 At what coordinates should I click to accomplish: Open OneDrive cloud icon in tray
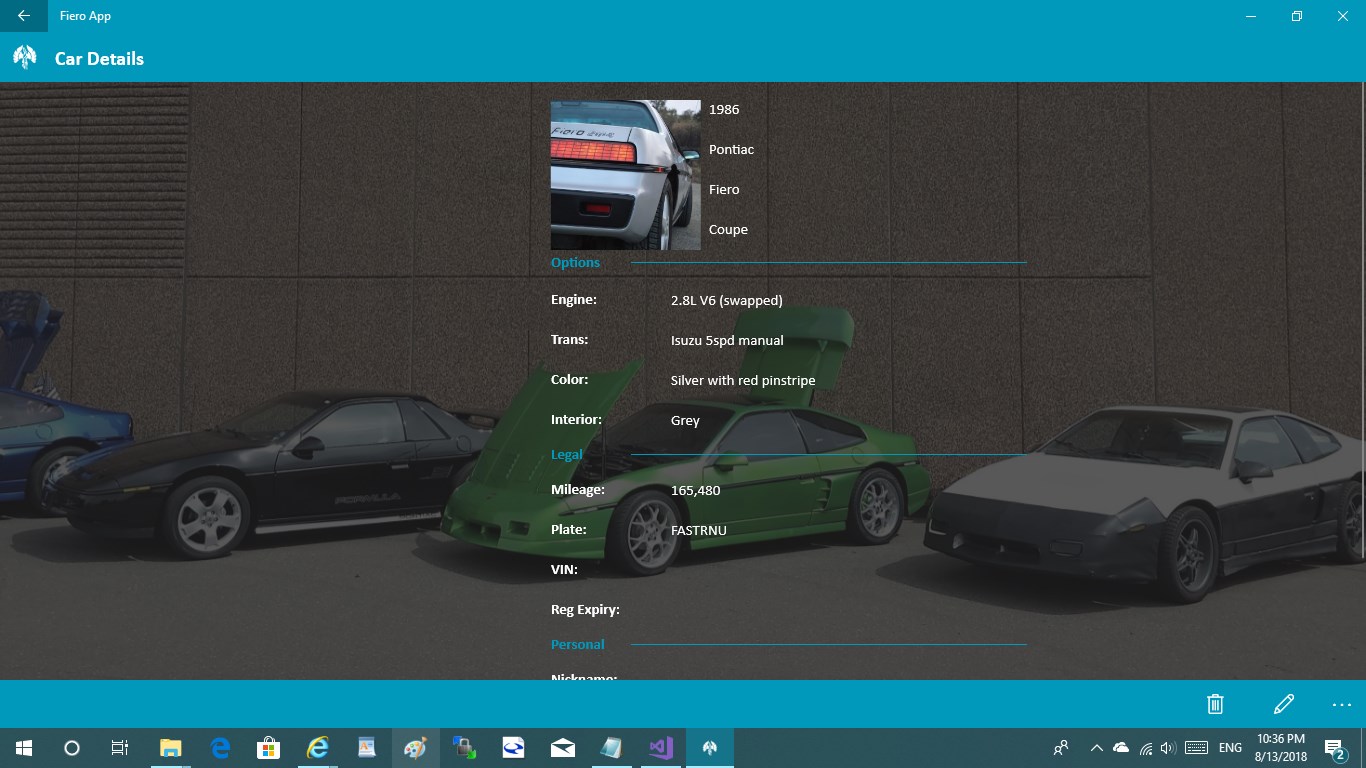tap(1121, 748)
